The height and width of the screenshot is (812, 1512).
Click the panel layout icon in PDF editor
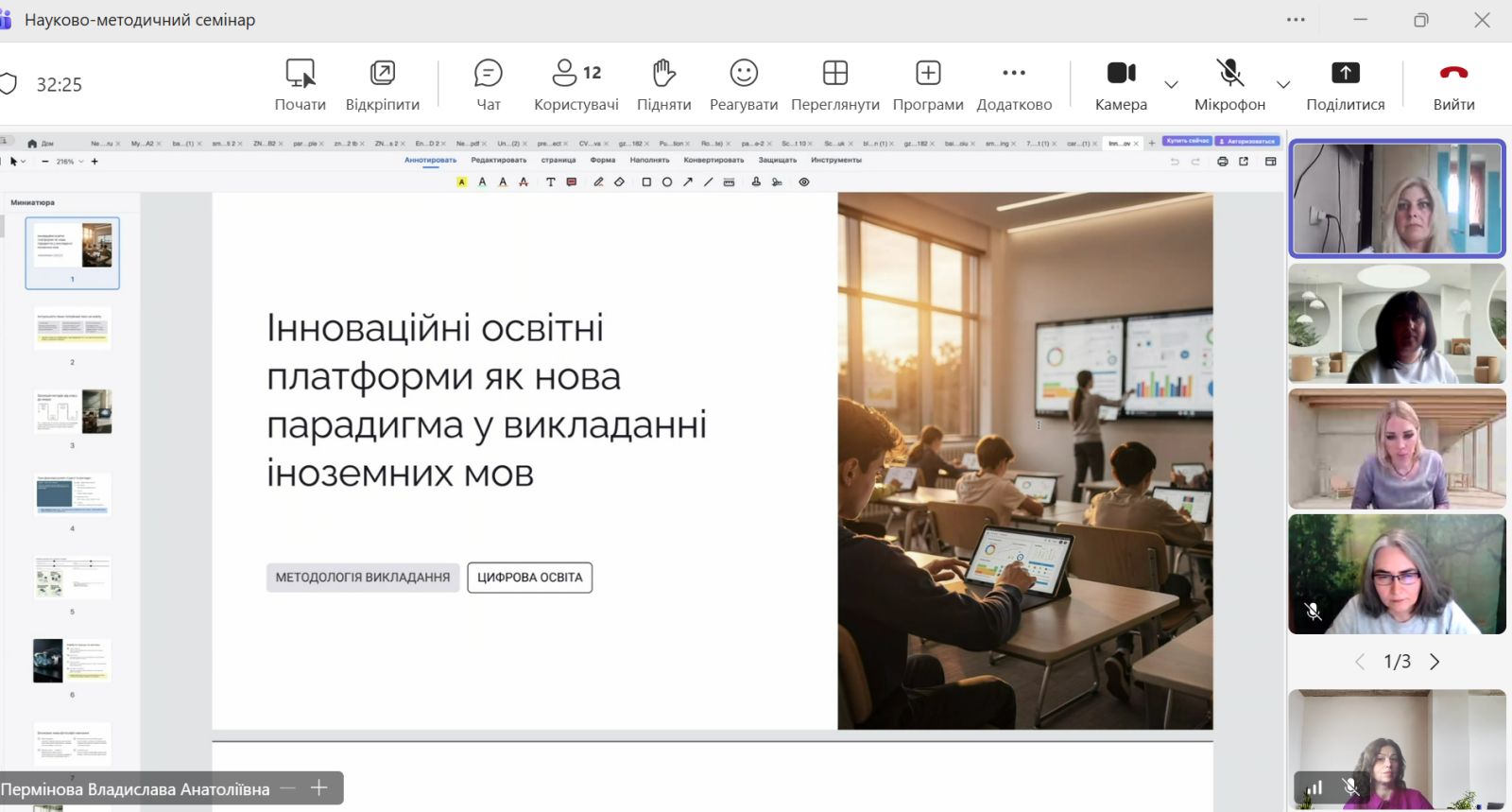click(1271, 162)
